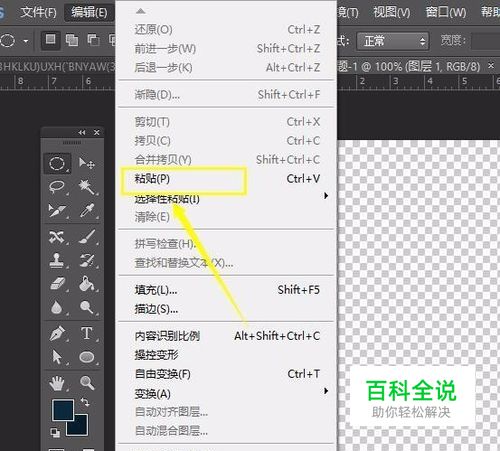Viewport: 500px width, 451px height.
Task: Close the floating toolbox panel
Action: pyautogui.click(x=97, y=133)
